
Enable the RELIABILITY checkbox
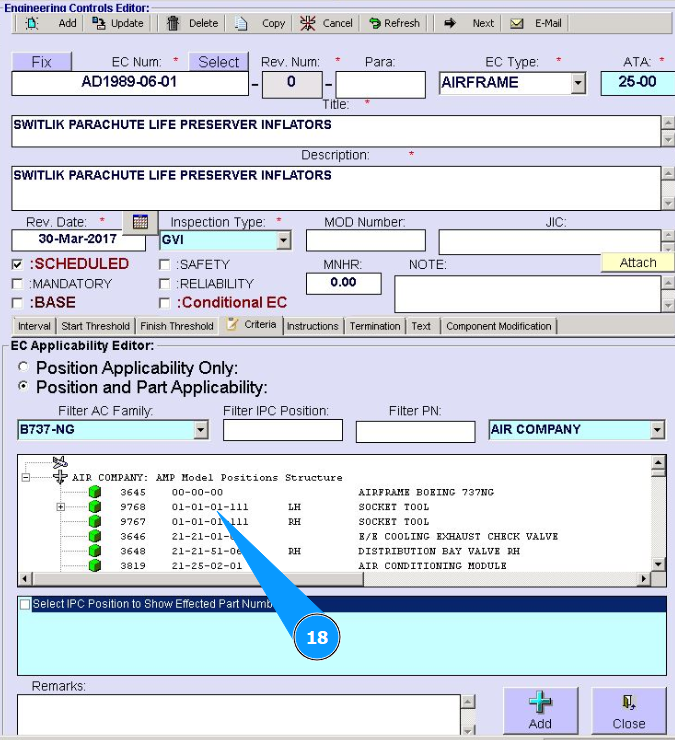(x=165, y=284)
